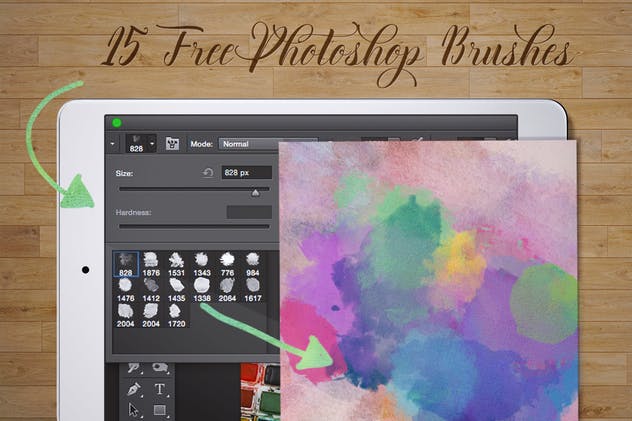632x421 pixels.
Task: Select the 1531 brush preset
Action: click(x=177, y=264)
